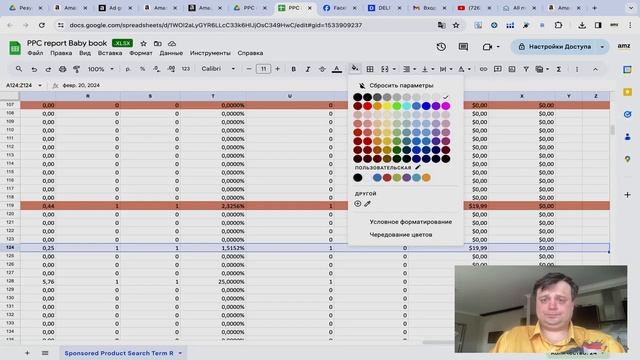Image resolution: width=640 pixels, height=360 pixels.
Task: Toggle bold formatting
Action: tap(293, 69)
